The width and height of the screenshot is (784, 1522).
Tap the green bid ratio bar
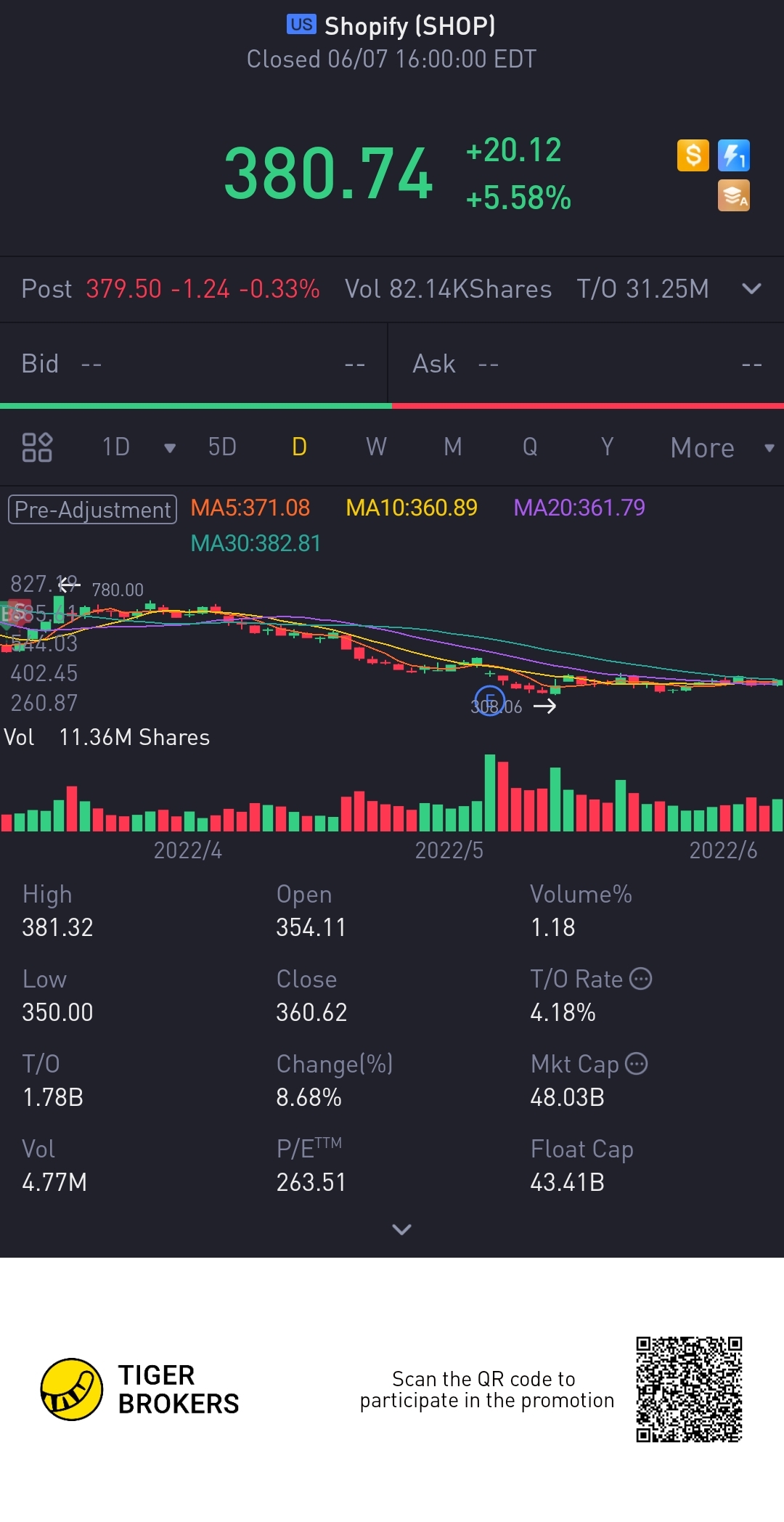click(195, 406)
